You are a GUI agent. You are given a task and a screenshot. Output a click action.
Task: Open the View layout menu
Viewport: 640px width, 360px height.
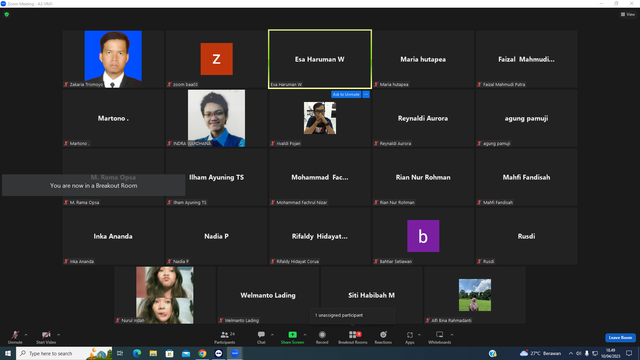(x=628, y=14)
